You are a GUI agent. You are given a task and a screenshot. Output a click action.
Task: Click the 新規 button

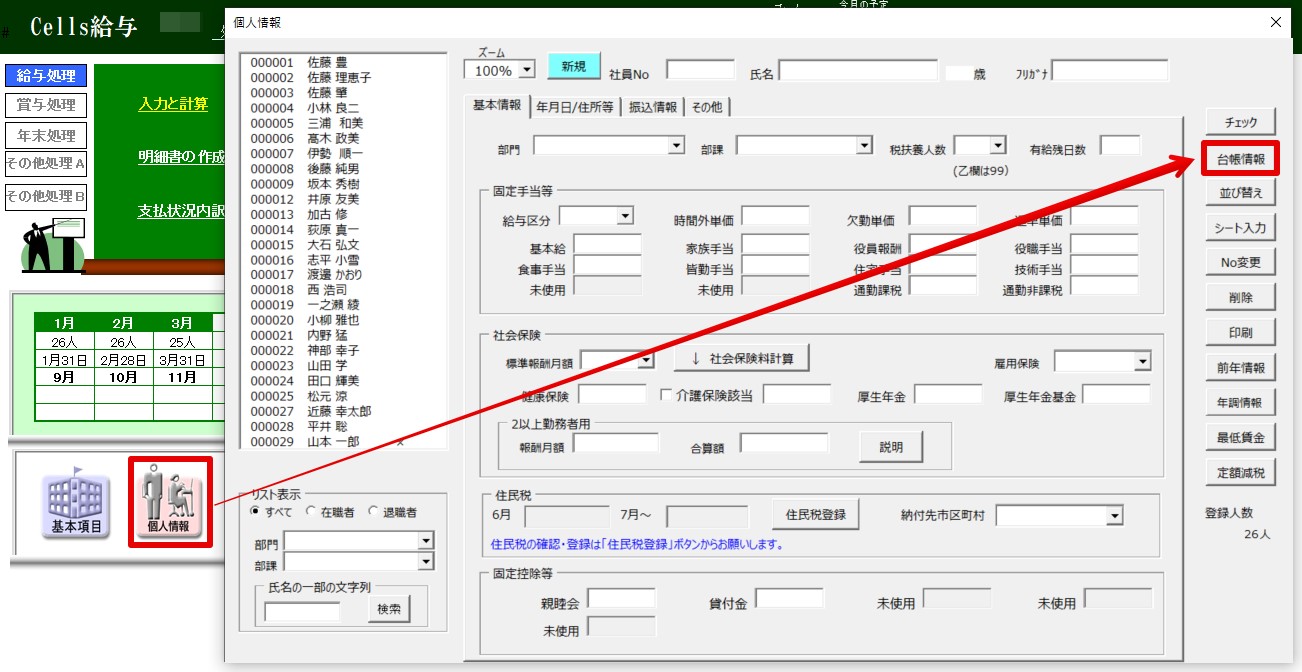[574, 66]
